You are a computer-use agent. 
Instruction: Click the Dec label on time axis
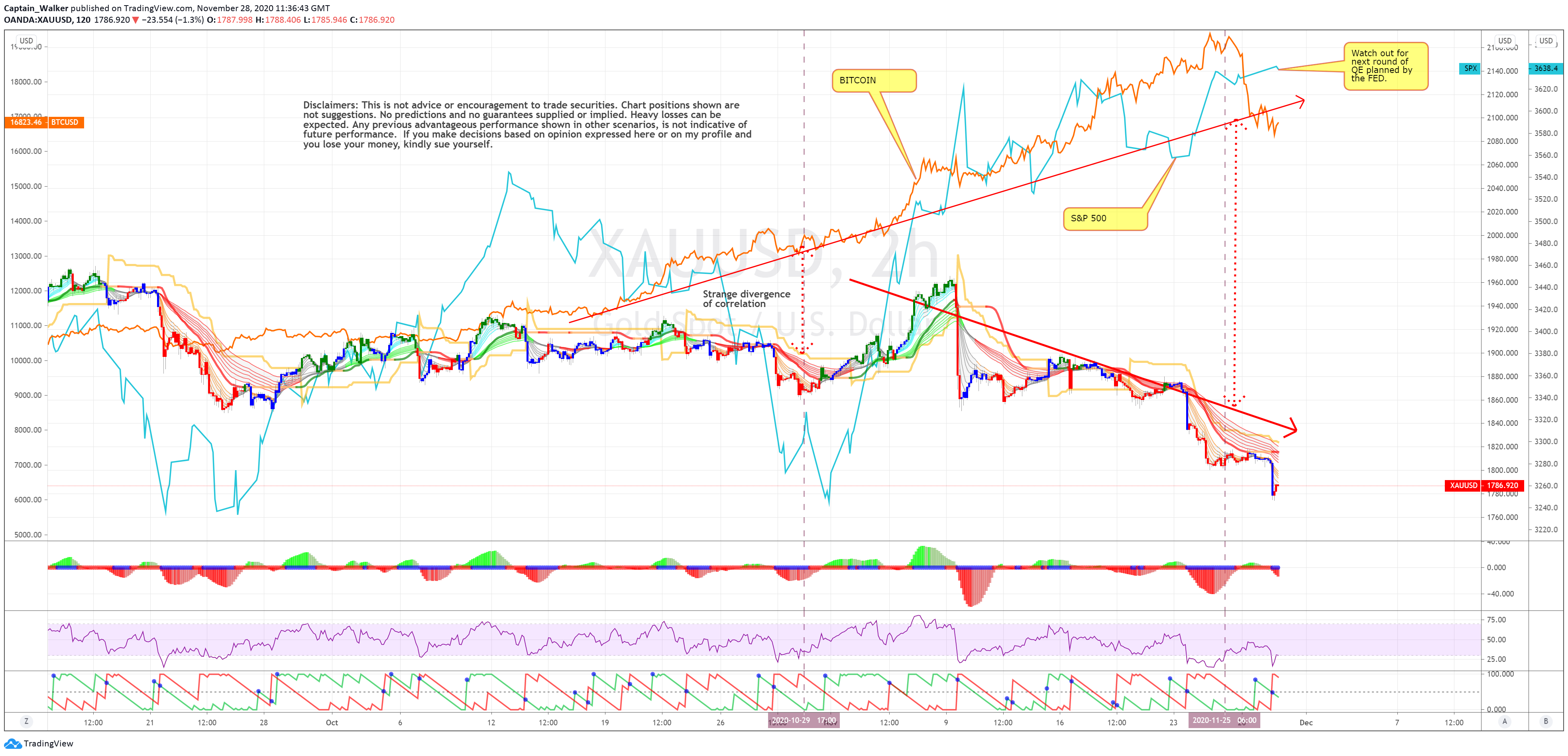coord(1306,723)
